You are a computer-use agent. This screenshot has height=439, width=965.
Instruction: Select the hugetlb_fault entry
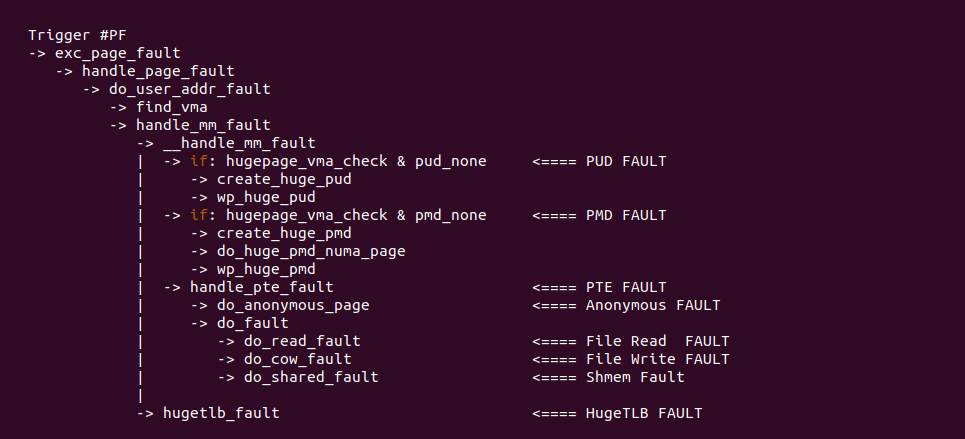pos(221,413)
